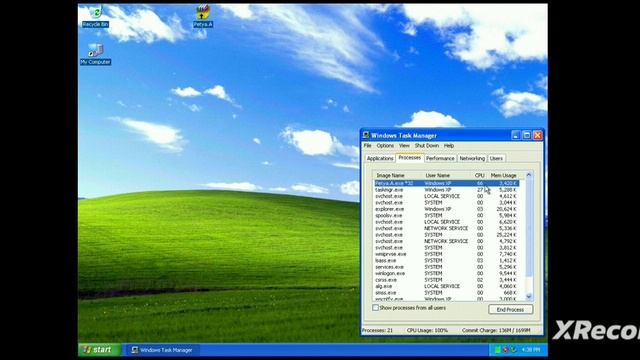Viewport: 640px width, 360px height.
Task: Select the spoolsv.exe process row
Action: pos(447,216)
